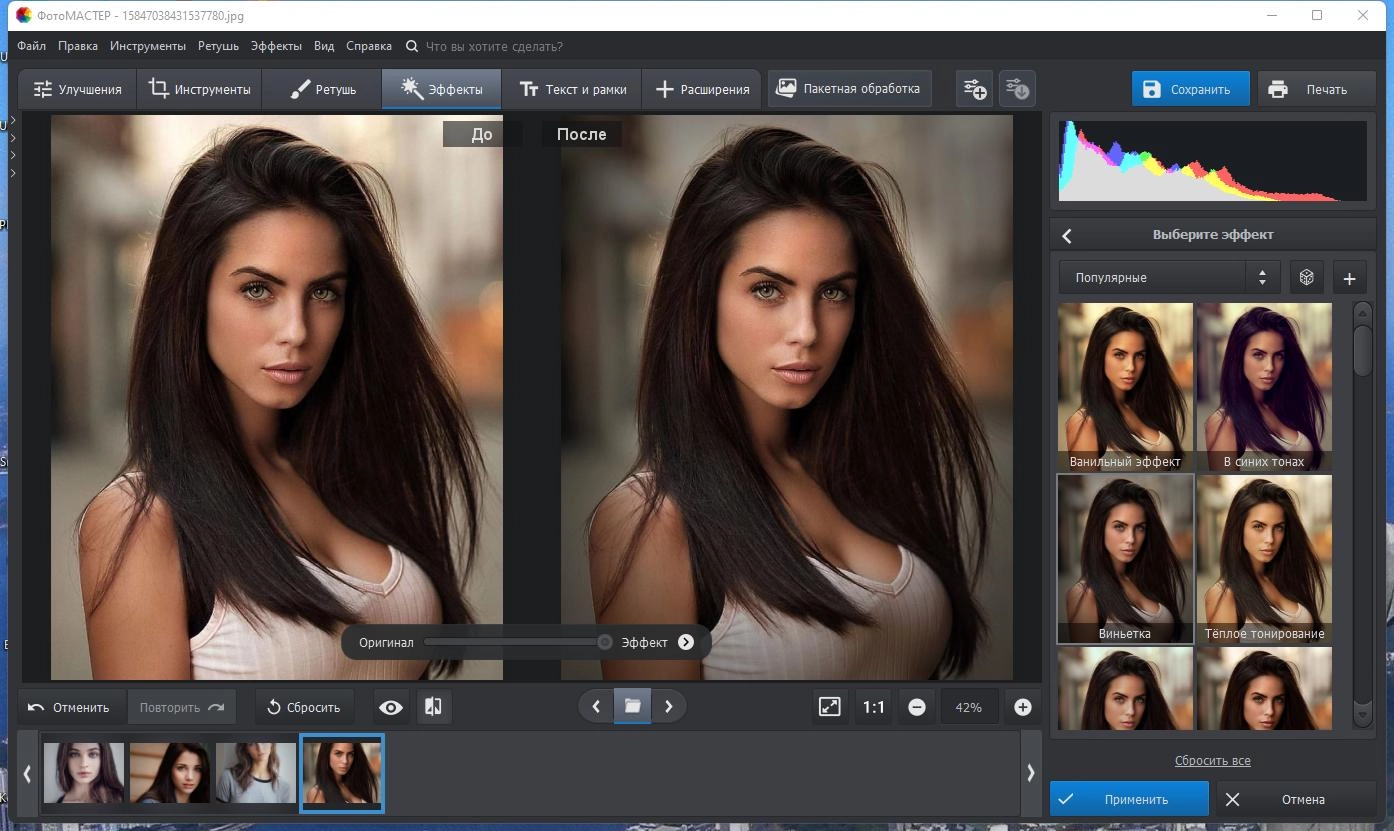Click the До label over preview
The height and width of the screenshot is (831, 1394).
[x=482, y=134]
